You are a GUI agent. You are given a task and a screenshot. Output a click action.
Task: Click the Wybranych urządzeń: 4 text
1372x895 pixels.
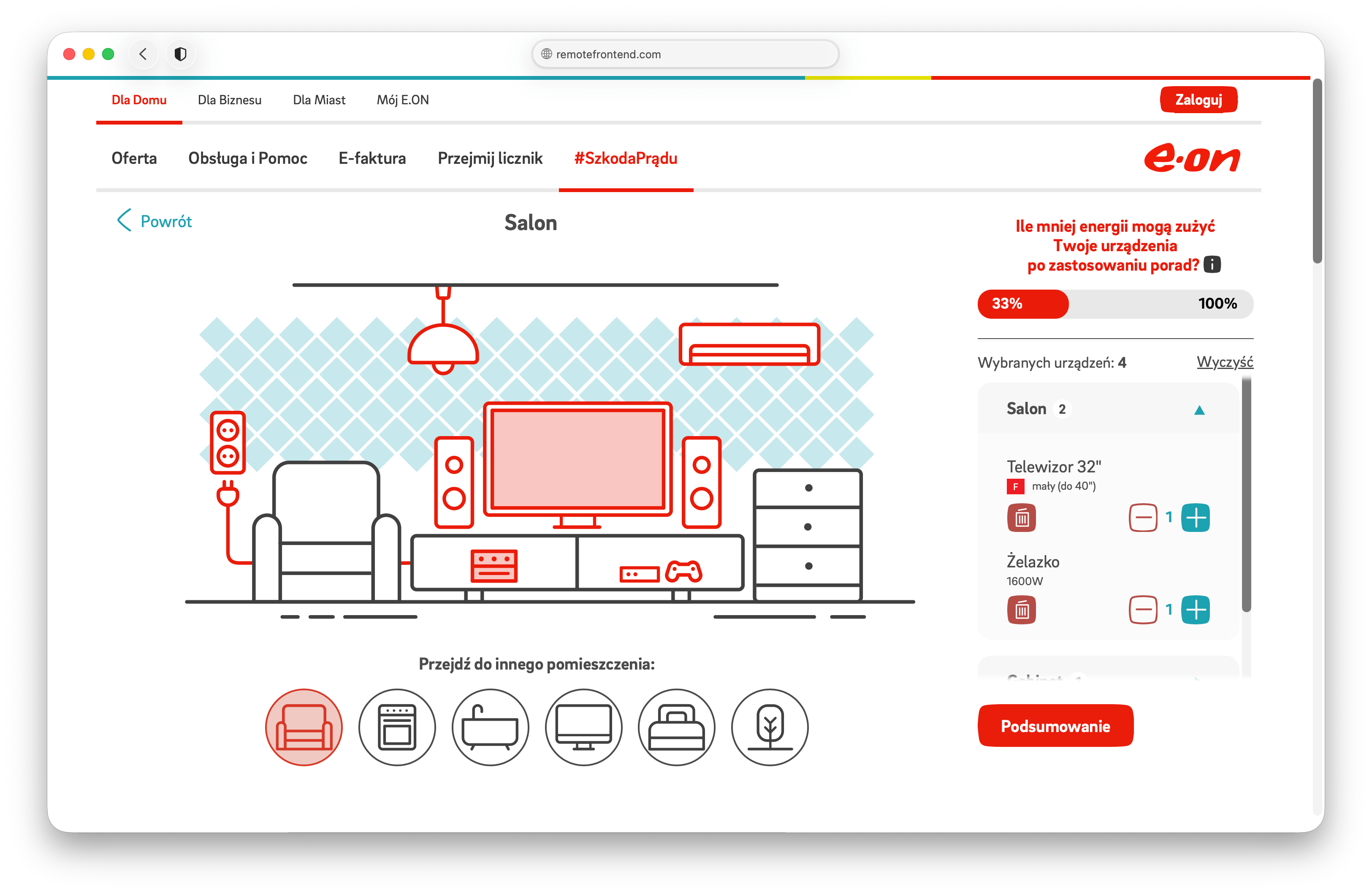tap(1052, 363)
